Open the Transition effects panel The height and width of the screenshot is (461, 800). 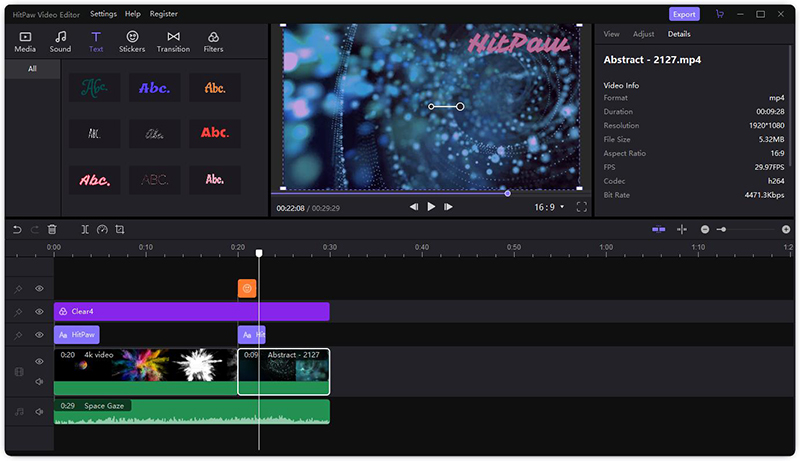coord(173,41)
